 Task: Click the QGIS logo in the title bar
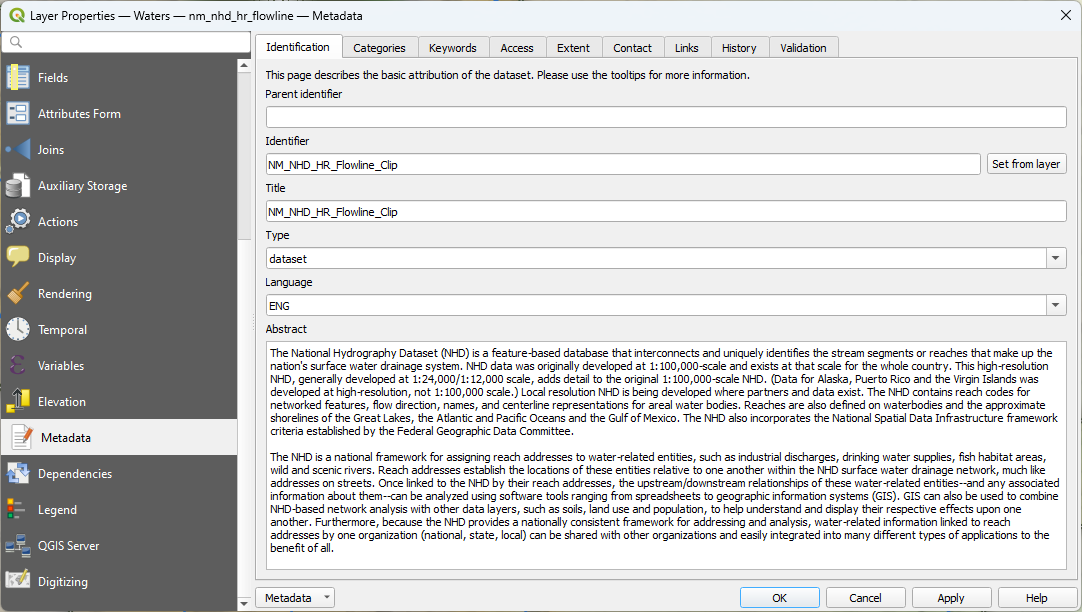17,15
